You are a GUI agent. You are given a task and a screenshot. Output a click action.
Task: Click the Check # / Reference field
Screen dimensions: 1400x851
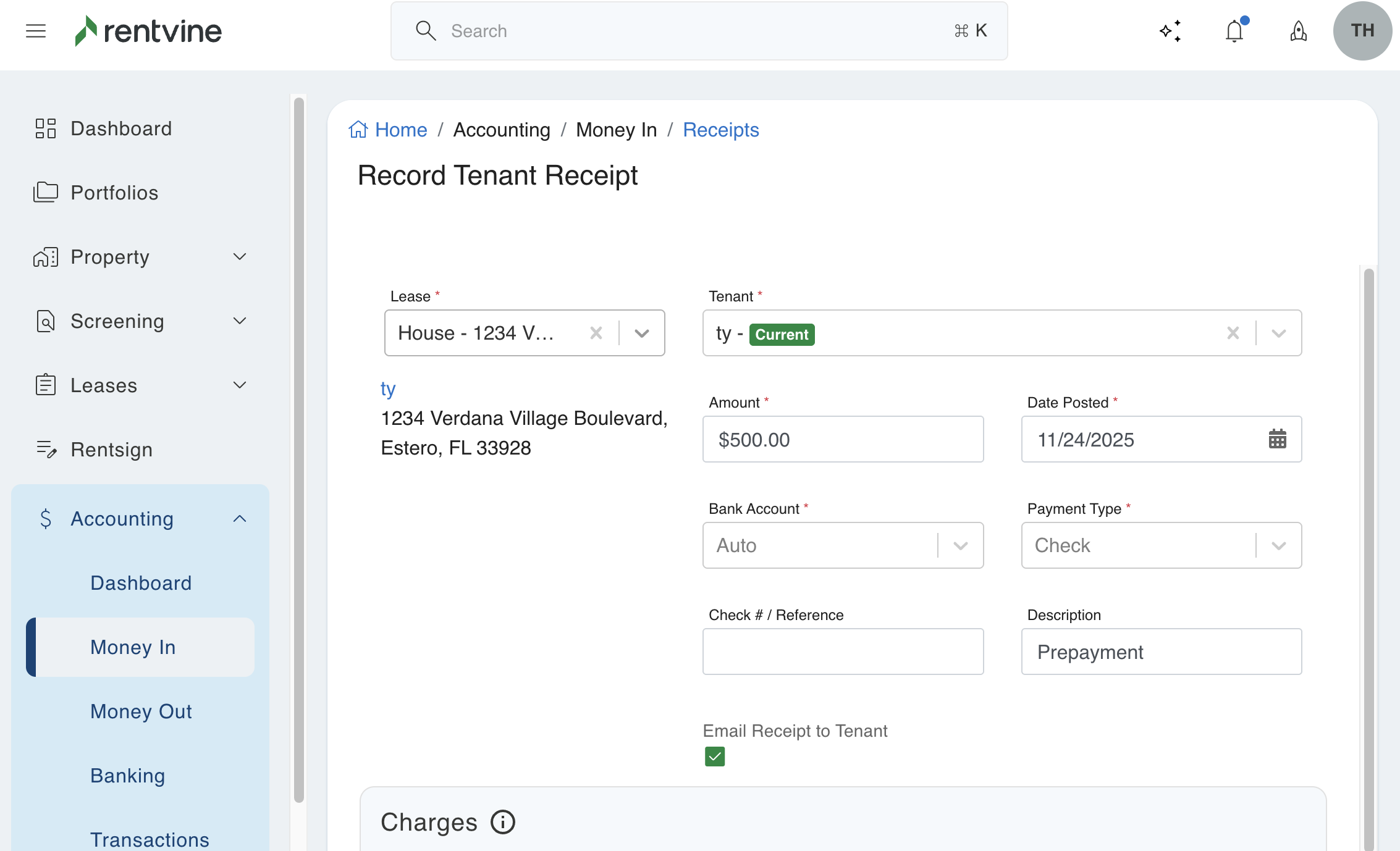pyautogui.click(x=843, y=652)
